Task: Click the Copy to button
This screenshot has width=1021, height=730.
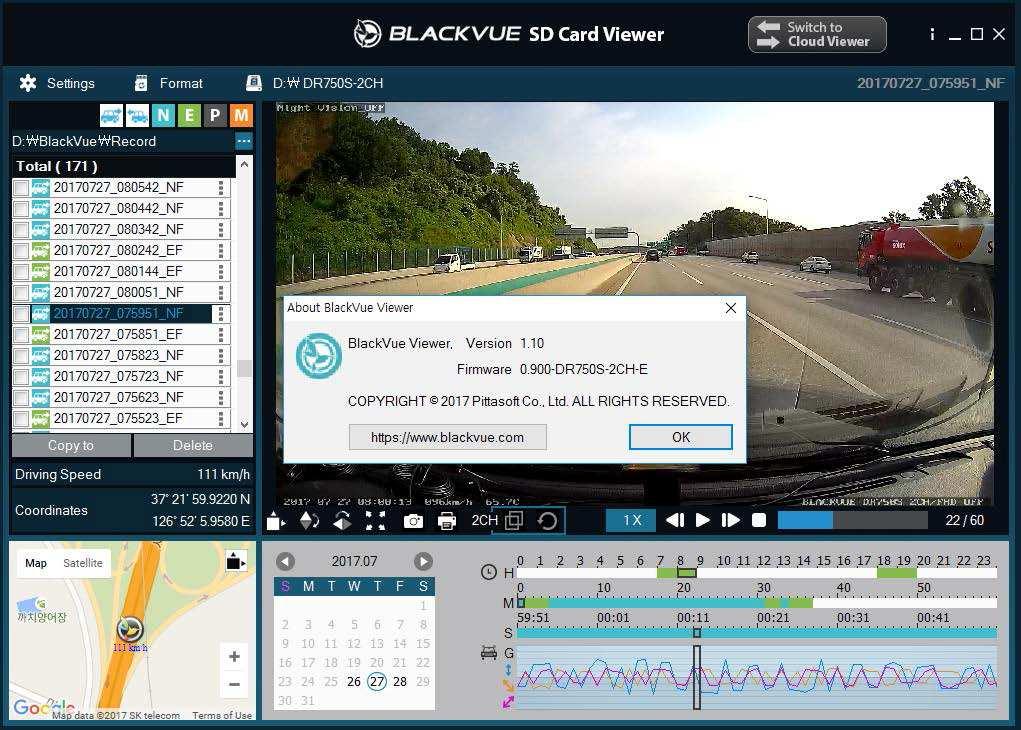Action: (71, 445)
